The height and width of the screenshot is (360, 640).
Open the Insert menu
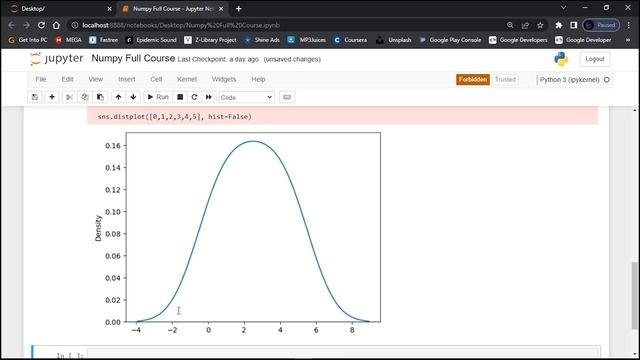(127, 79)
